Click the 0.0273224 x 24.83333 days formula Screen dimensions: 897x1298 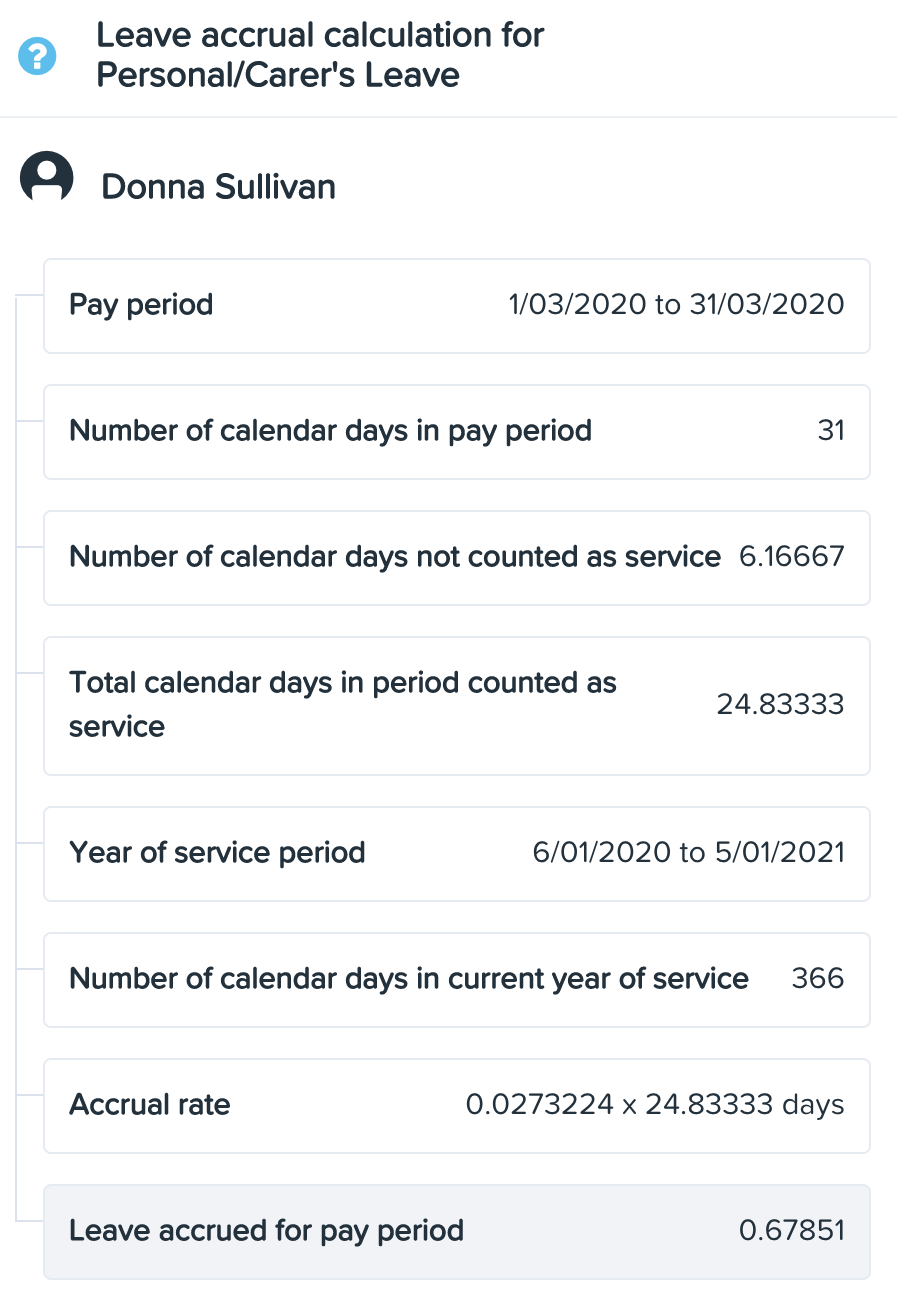coord(655,1105)
